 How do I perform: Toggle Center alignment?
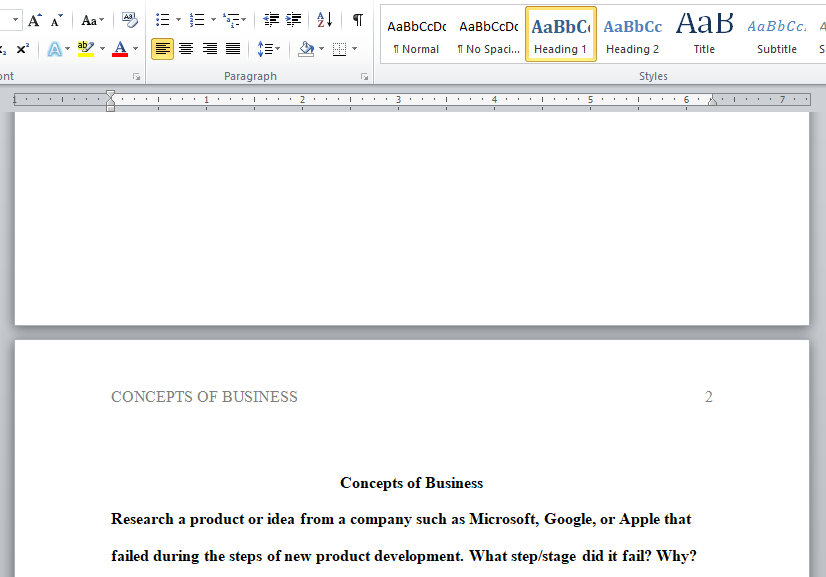tap(186, 49)
